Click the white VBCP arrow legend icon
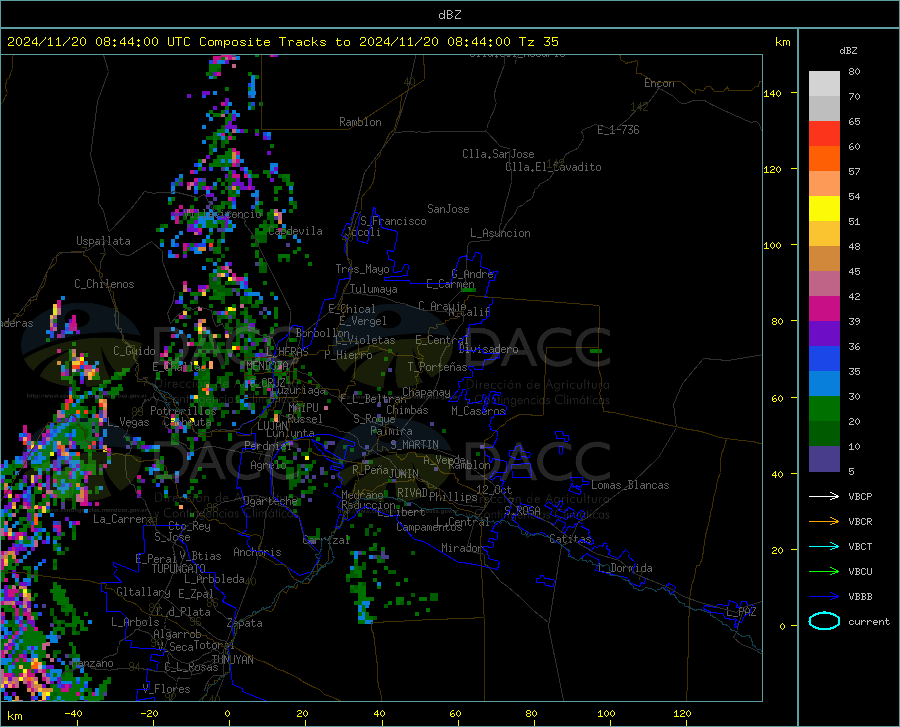The image size is (900, 727). pyautogui.click(x=824, y=496)
